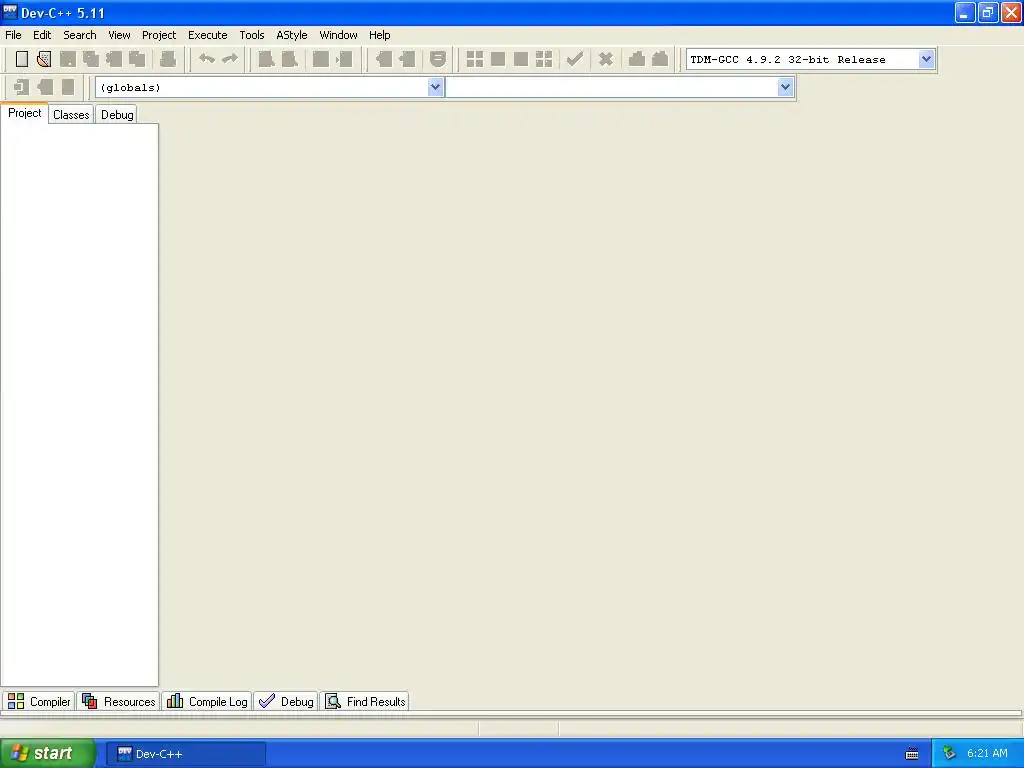The width and height of the screenshot is (1024, 768).
Task: Click the Find toolbar icon
Action: pyautogui.click(x=266, y=59)
